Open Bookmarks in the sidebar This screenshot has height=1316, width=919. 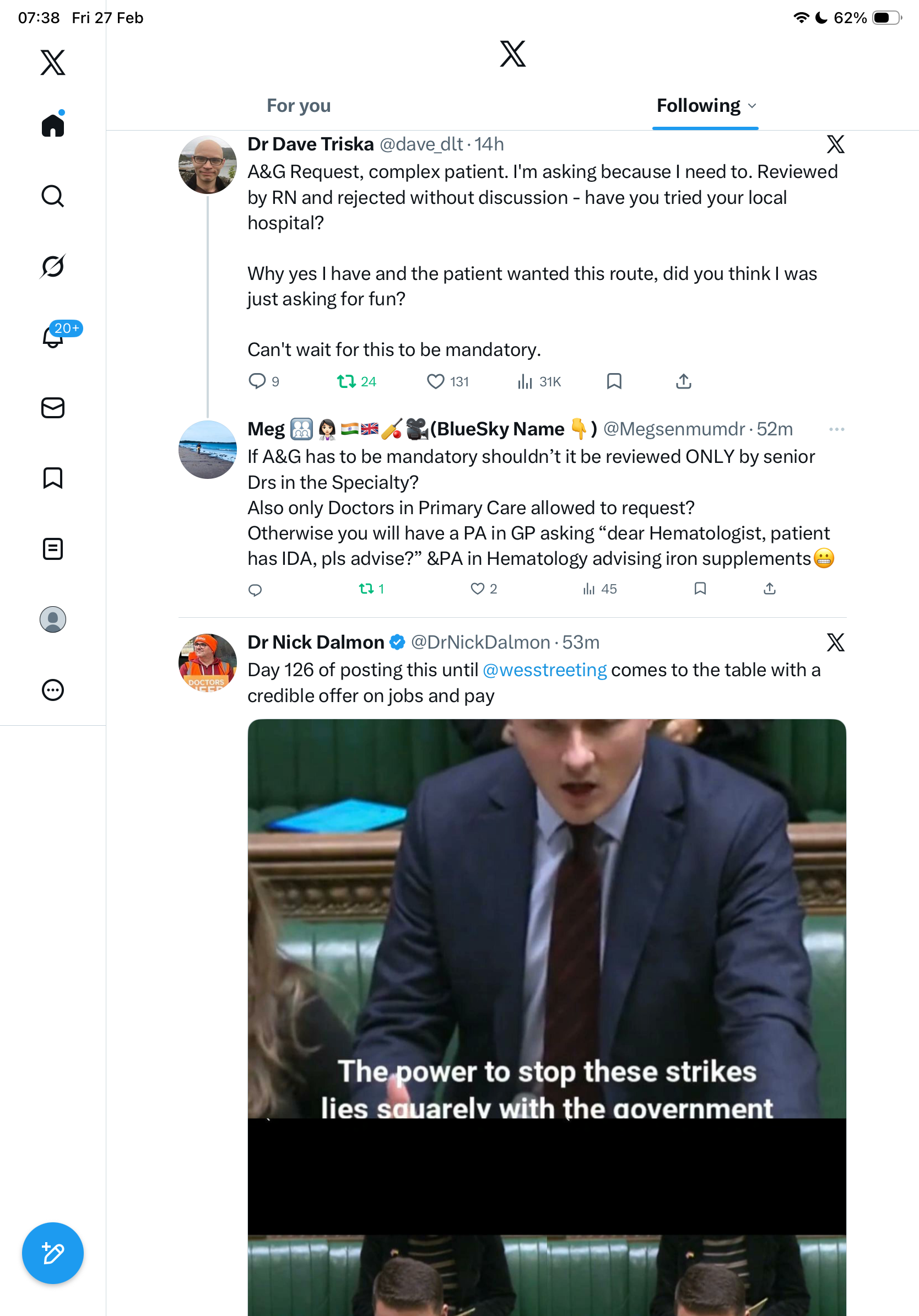pos(53,478)
